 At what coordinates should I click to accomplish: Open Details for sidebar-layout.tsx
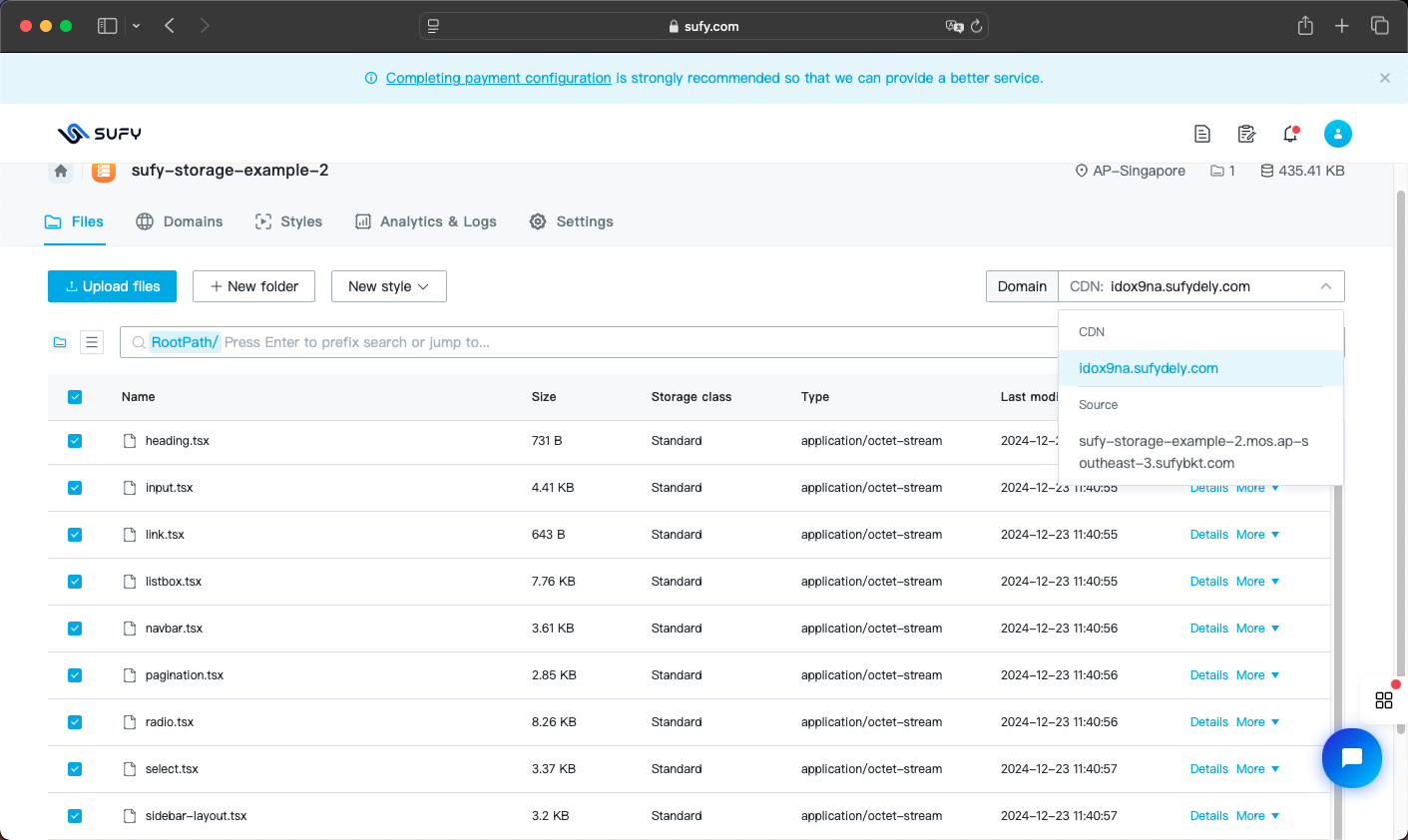[1209, 816]
